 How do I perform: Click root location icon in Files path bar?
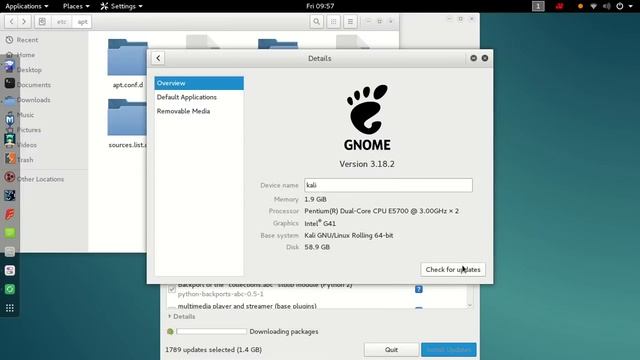(x=42, y=22)
